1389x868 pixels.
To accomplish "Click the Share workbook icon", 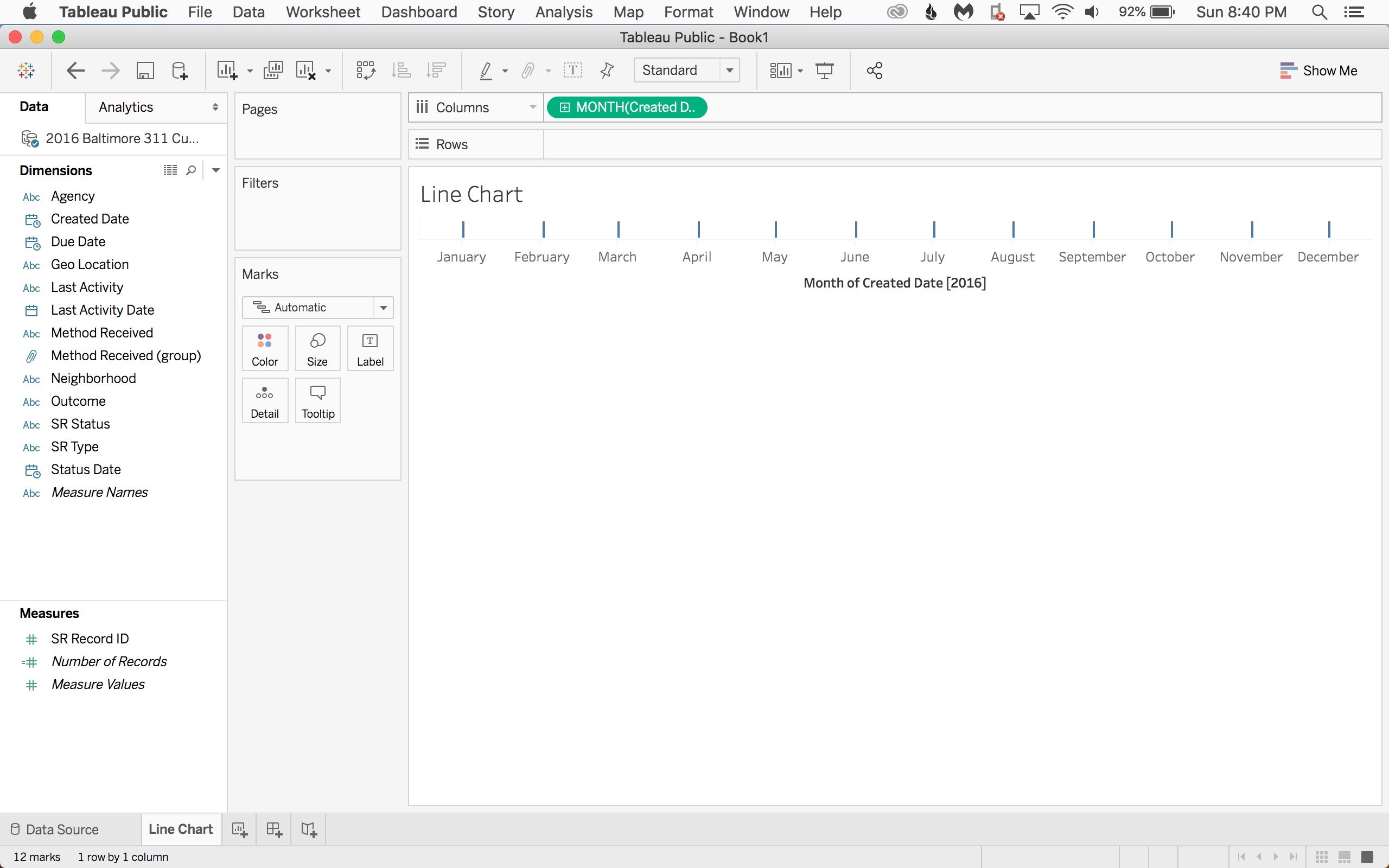I will (874, 71).
